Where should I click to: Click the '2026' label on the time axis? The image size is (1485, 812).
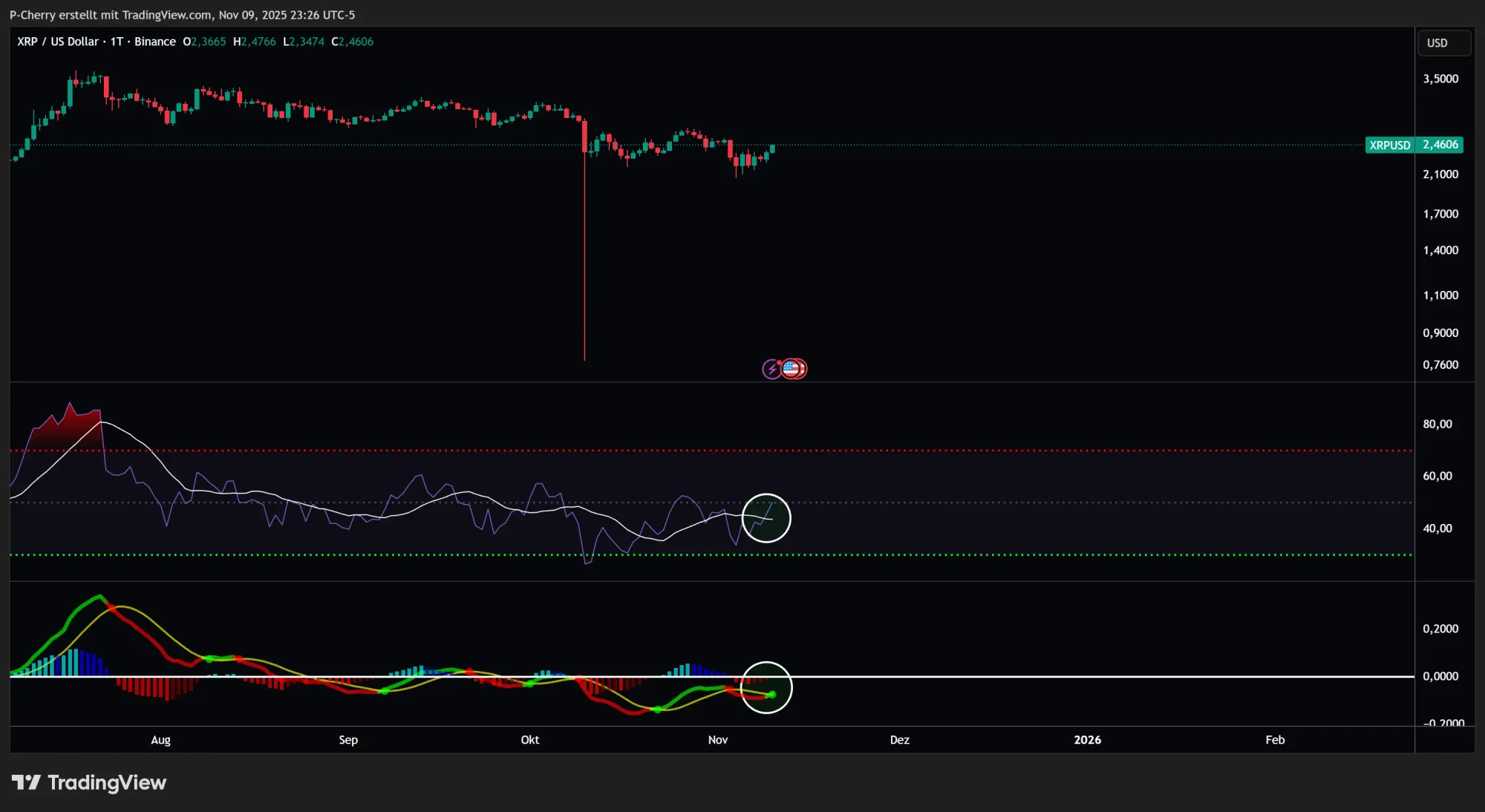coord(1088,740)
